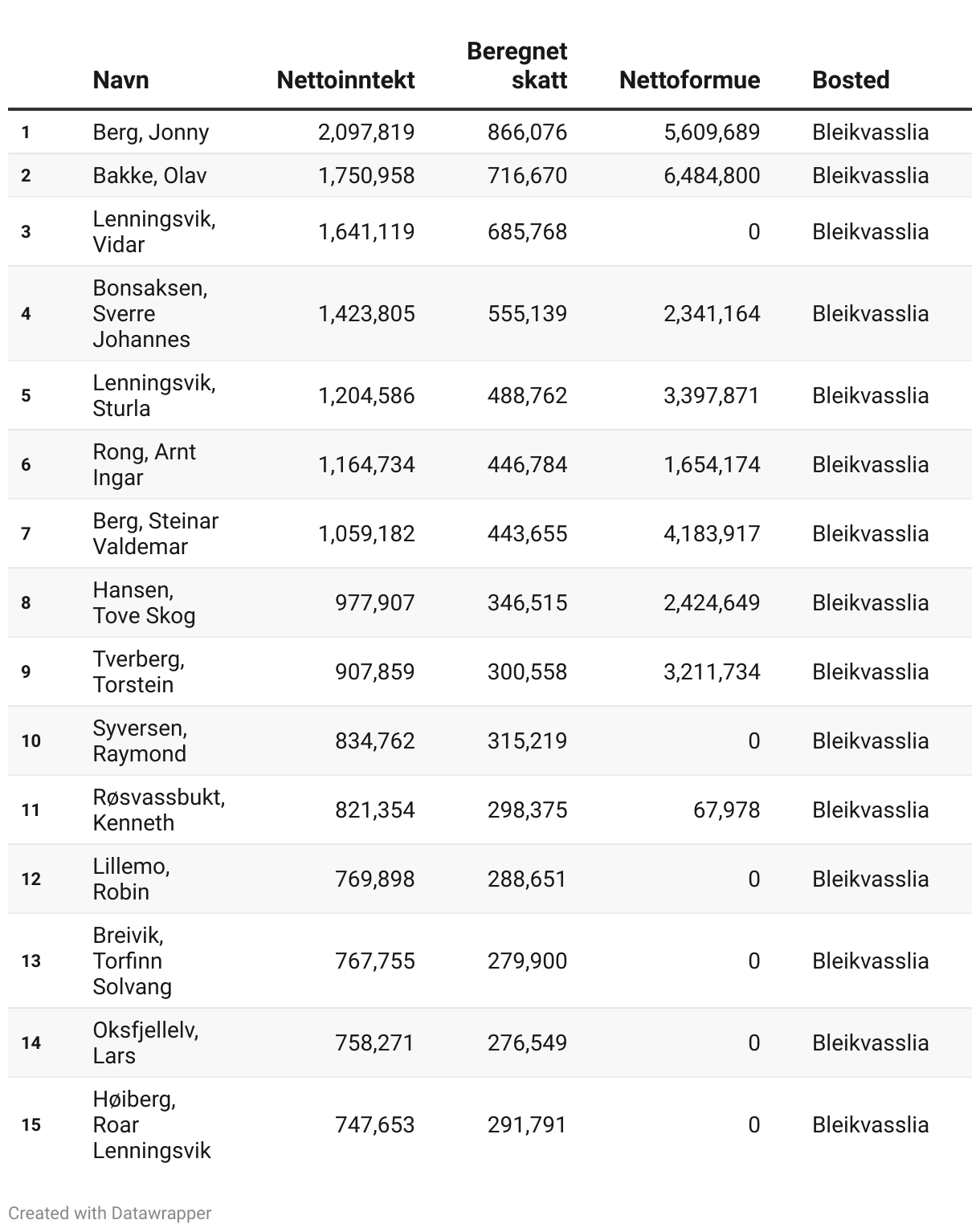Open the Created with Datawrapper link

click(x=110, y=1213)
